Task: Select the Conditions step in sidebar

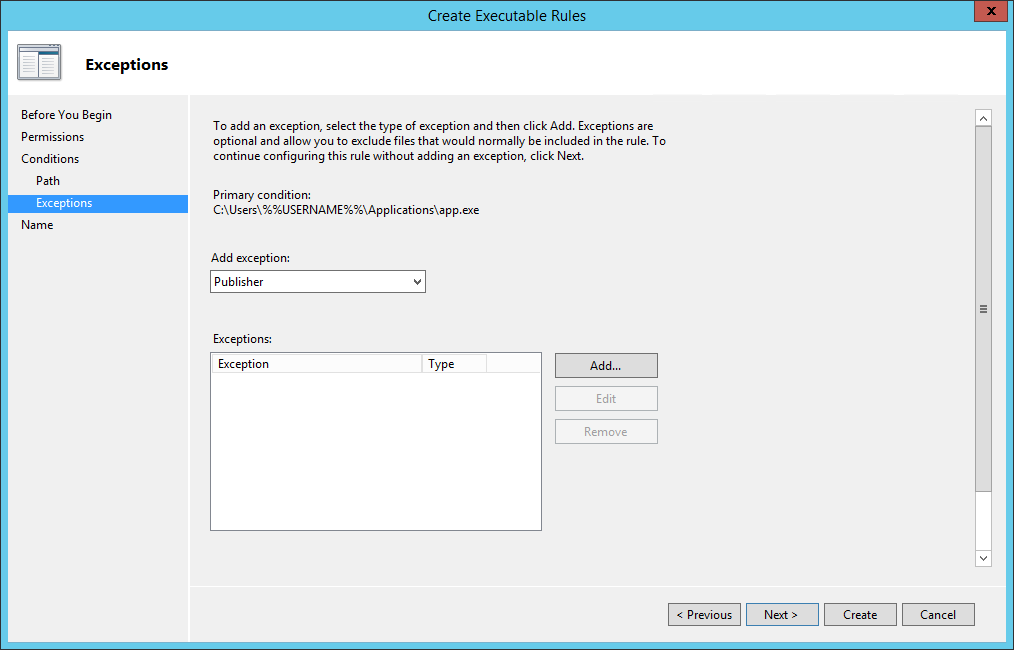Action: pyautogui.click(x=50, y=158)
